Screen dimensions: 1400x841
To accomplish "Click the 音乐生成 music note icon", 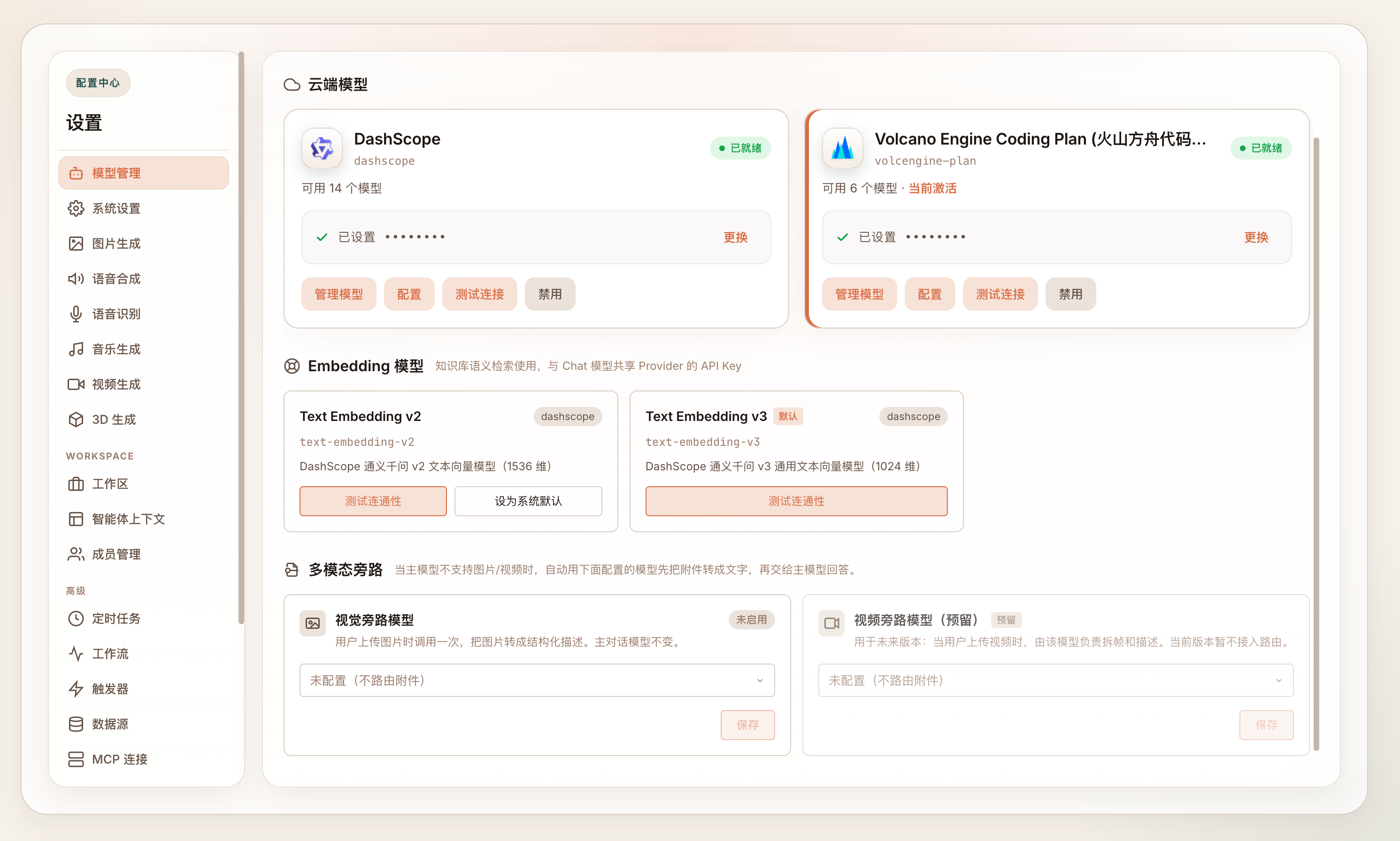I will click(76, 349).
